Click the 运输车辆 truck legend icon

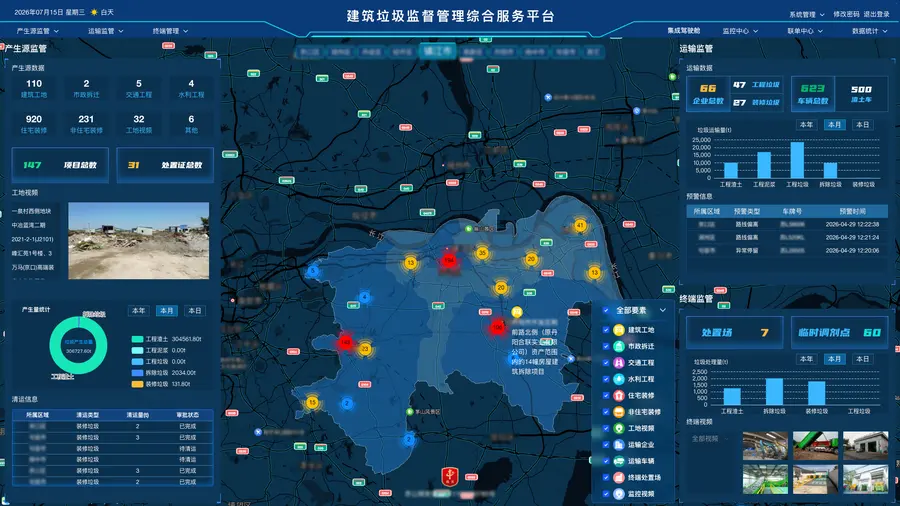pos(619,461)
